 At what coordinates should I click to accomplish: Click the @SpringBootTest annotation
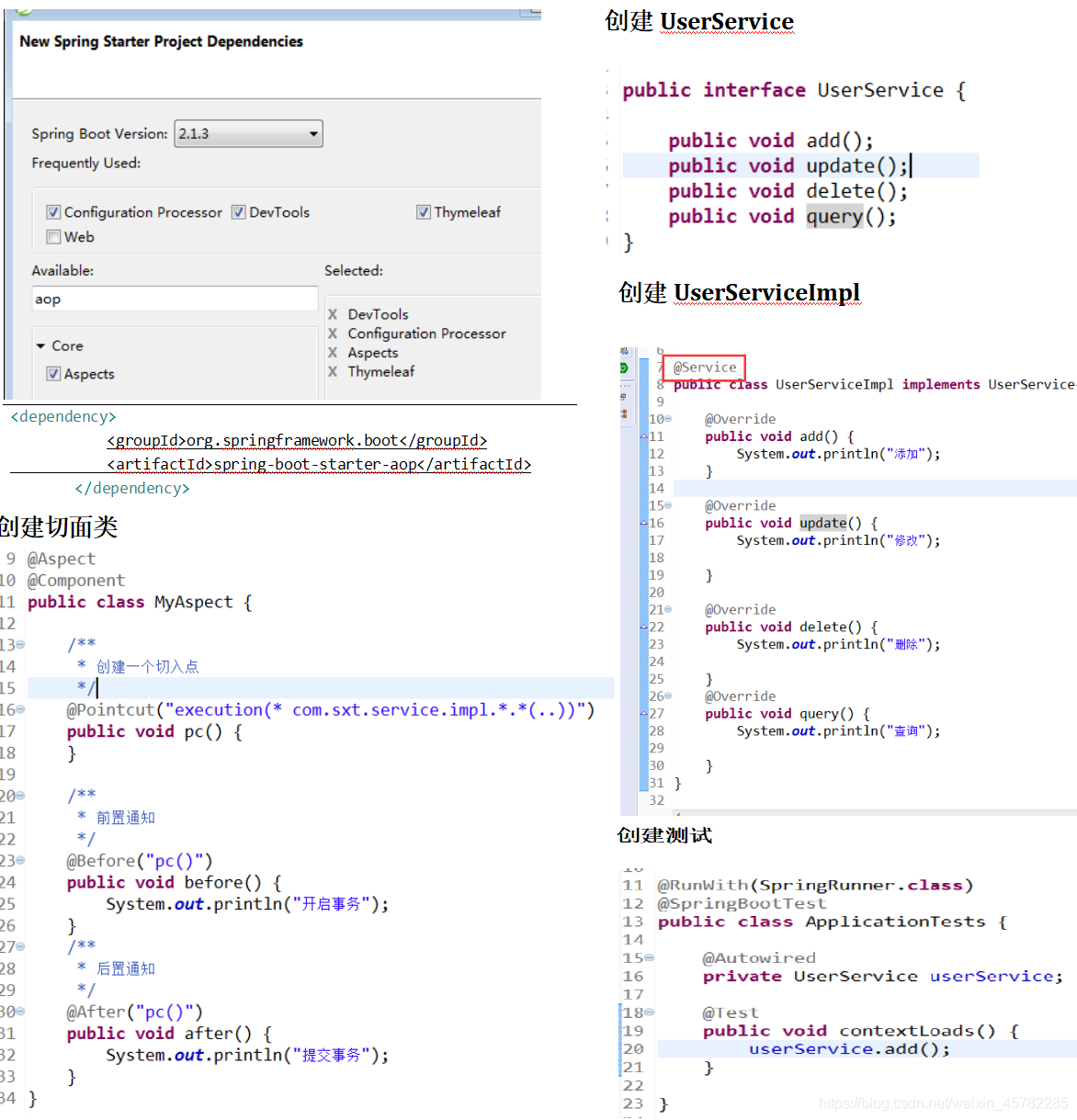(x=742, y=903)
